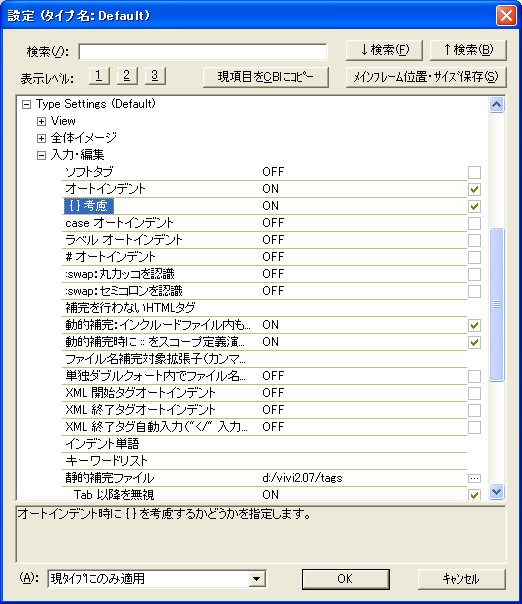Enable case オートインデント checkbox
This screenshot has width=522, height=604.
coord(474,223)
